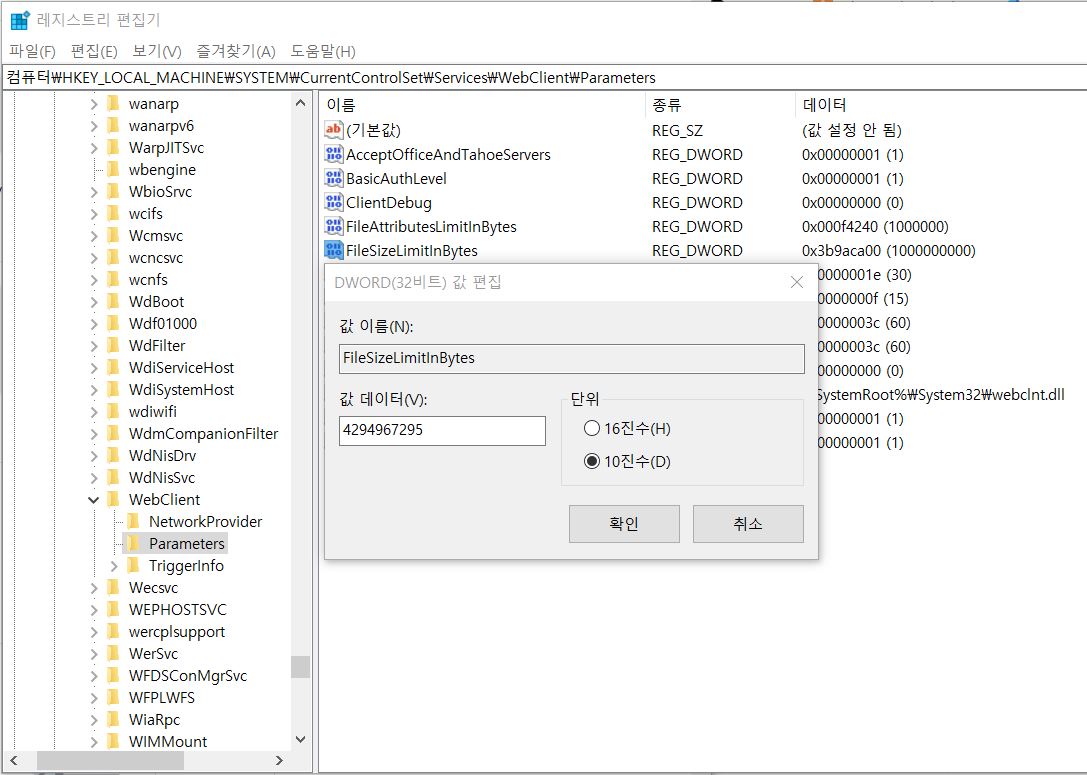The width and height of the screenshot is (1087, 775).
Task: Collapse the WebClient tree node
Action: click(x=94, y=500)
